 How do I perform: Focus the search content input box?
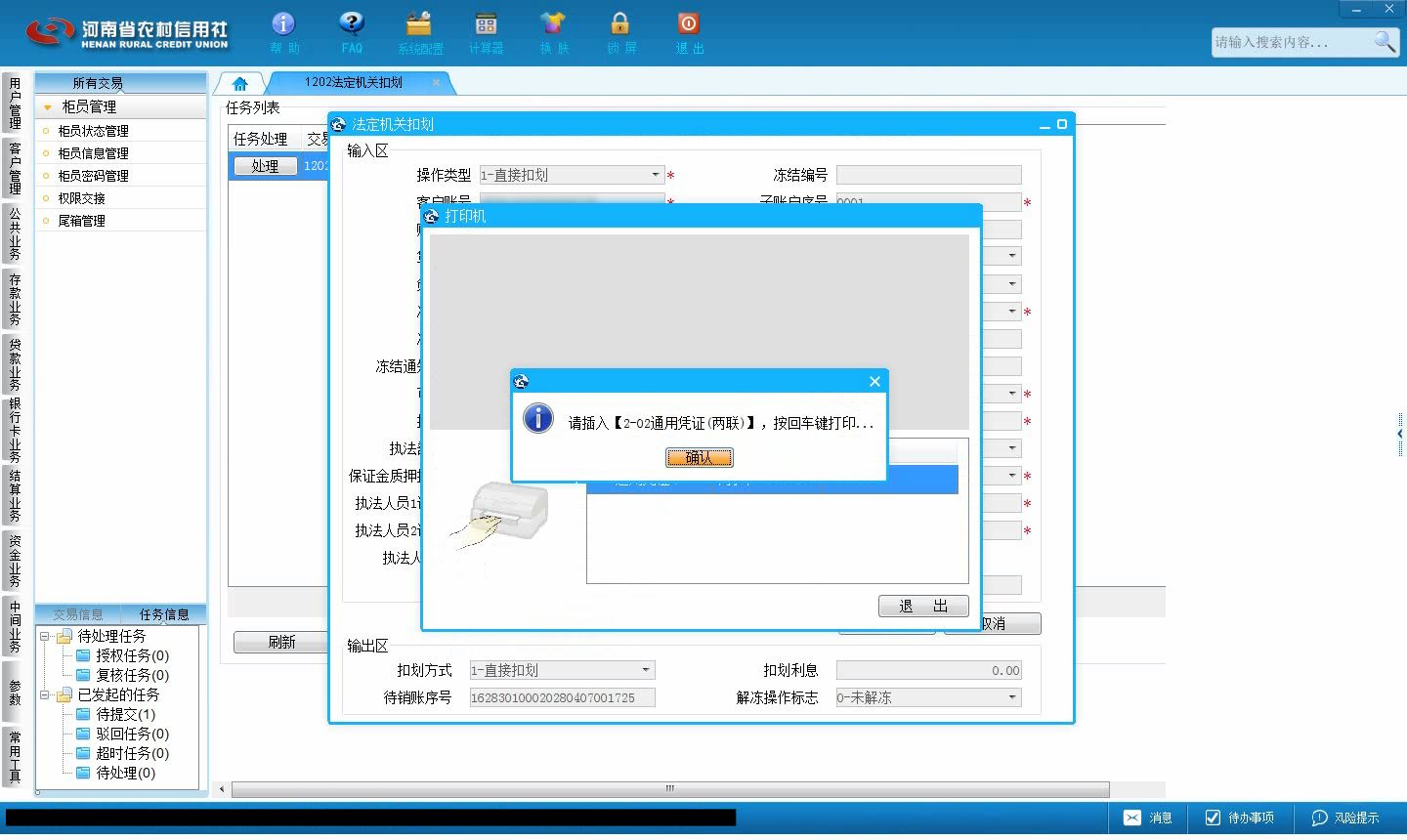[1292, 42]
